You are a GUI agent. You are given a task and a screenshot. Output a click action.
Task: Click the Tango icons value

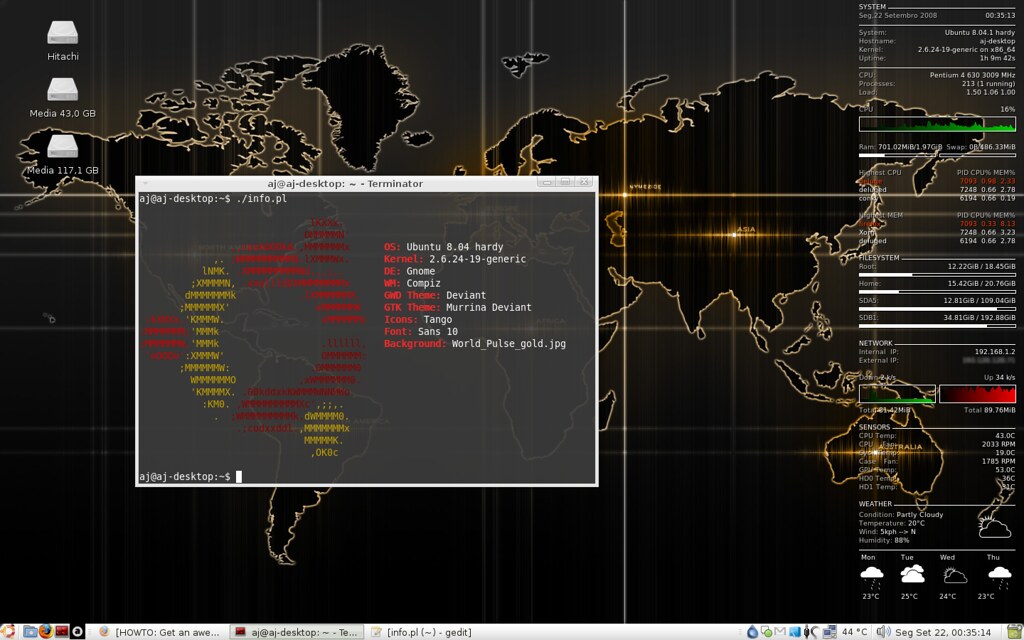point(438,319)
